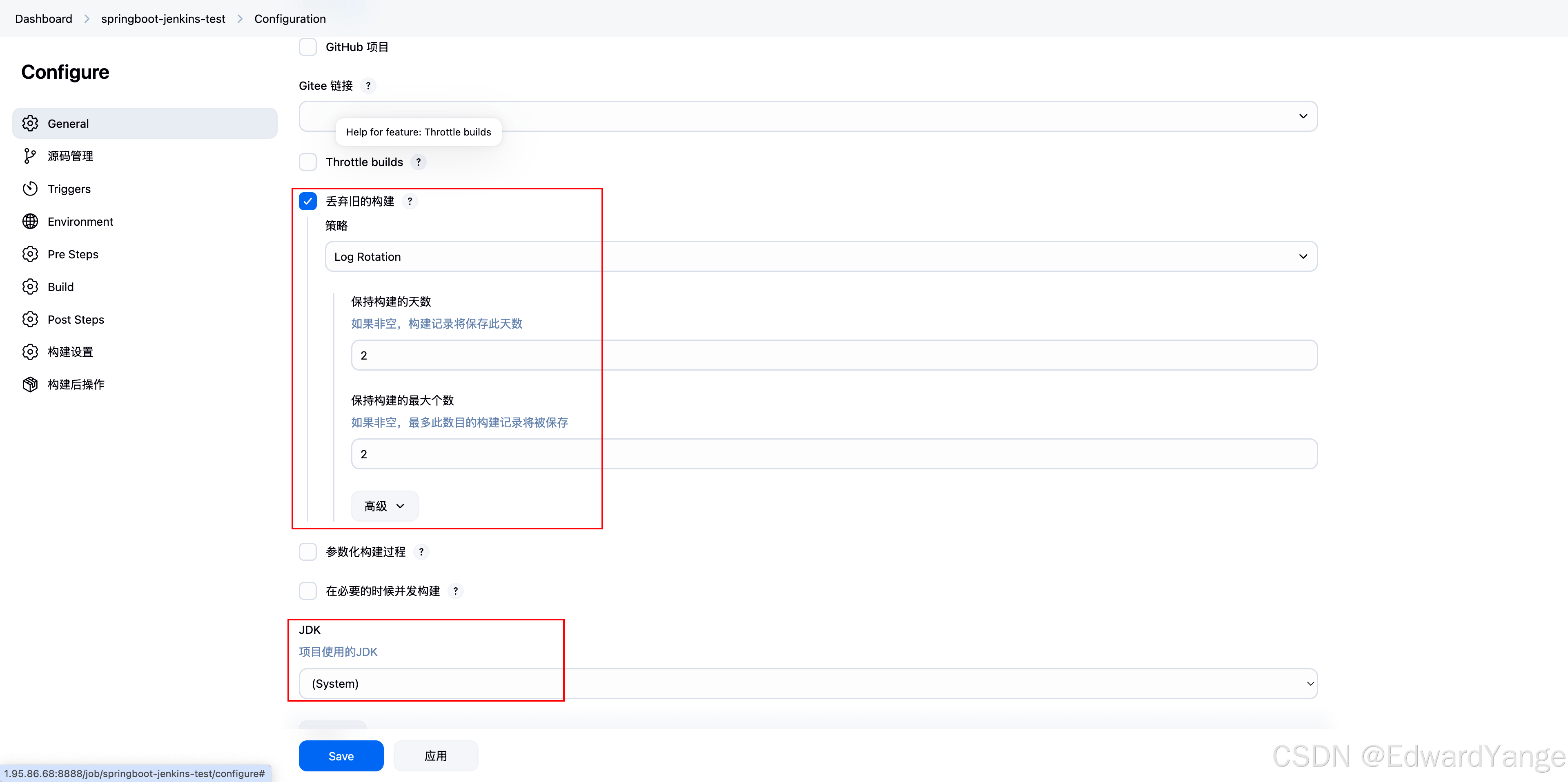The width and height of the screenshot is (1568, 782).
Task: Go to Pre Steps section
Action: (145, 254)
